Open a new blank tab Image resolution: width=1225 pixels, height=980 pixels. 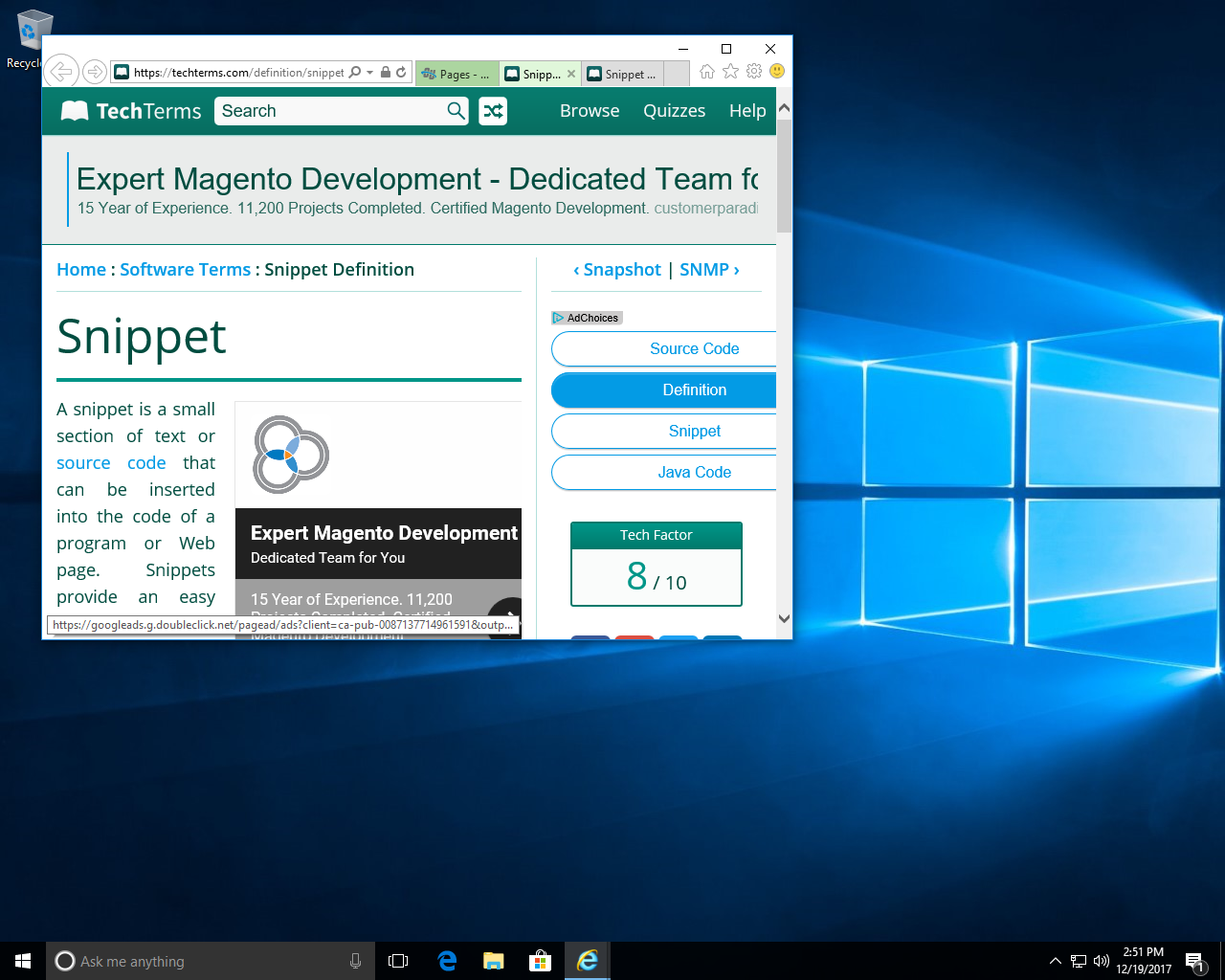coord(677,74)
